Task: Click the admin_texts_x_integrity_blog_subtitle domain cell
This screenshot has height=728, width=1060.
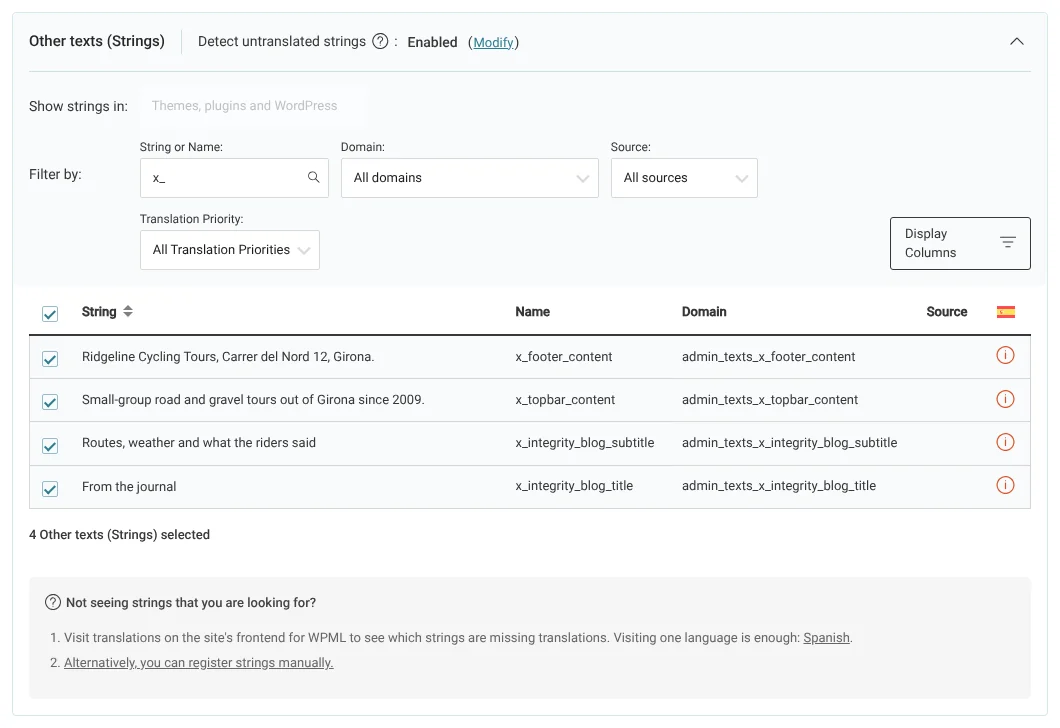Action: (x=790, y=443)
